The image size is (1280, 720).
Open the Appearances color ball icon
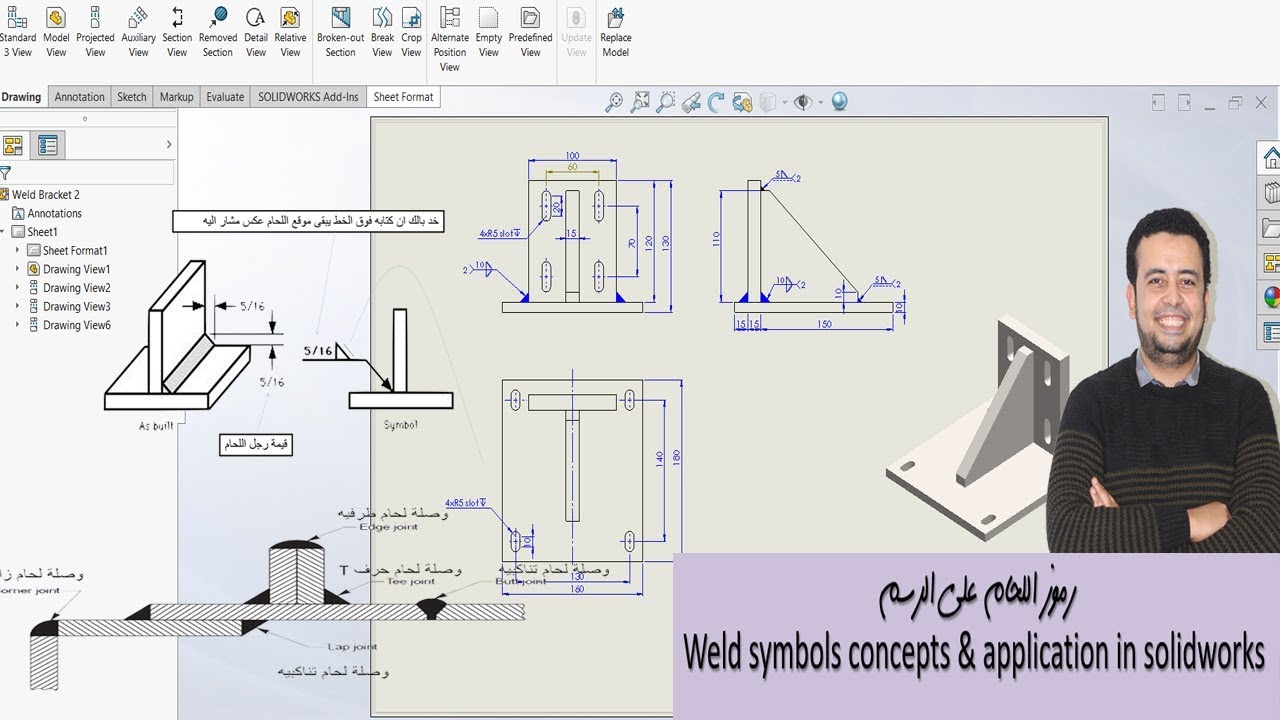coord(1270,297)
